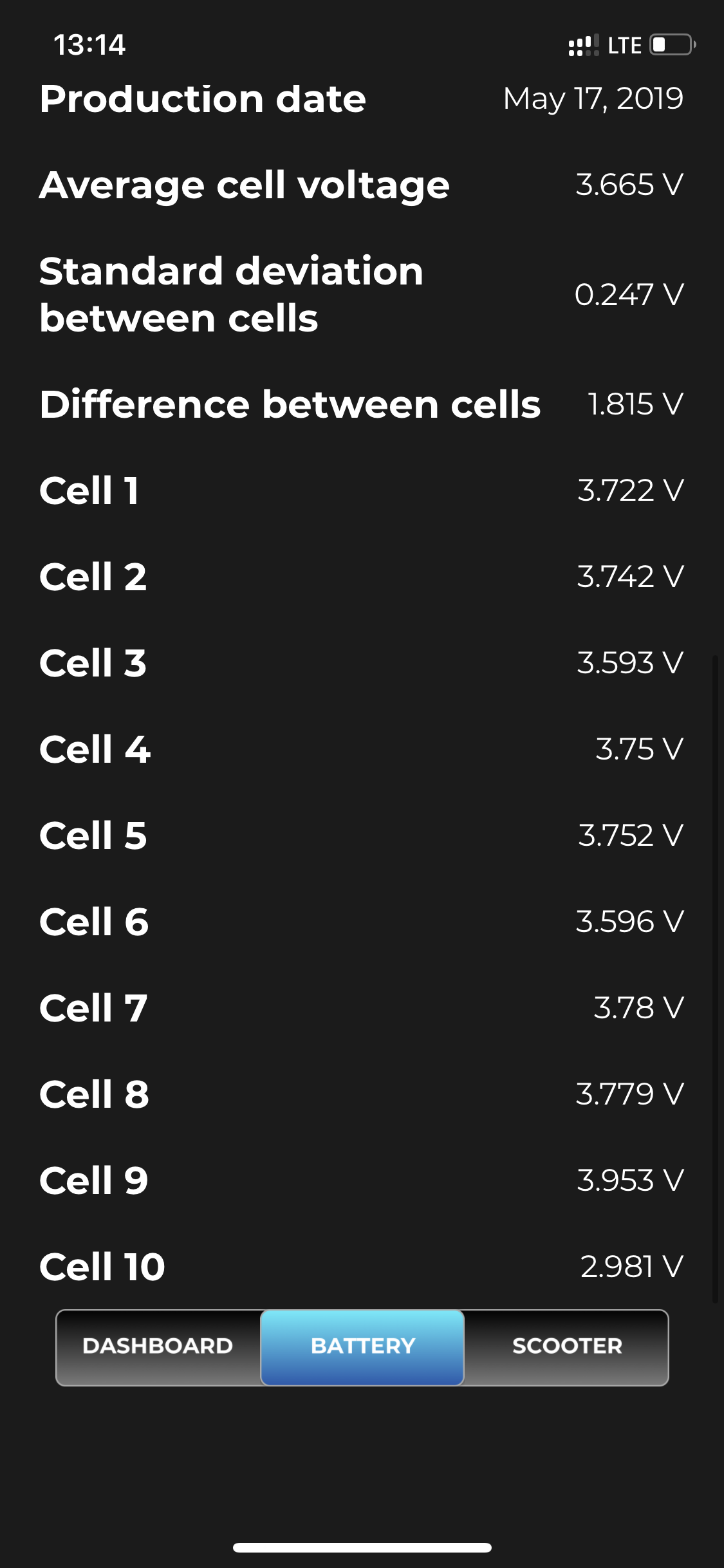Tap the May 17, 2019 date value
This screenshot has height=1568, width=724.
593,99
